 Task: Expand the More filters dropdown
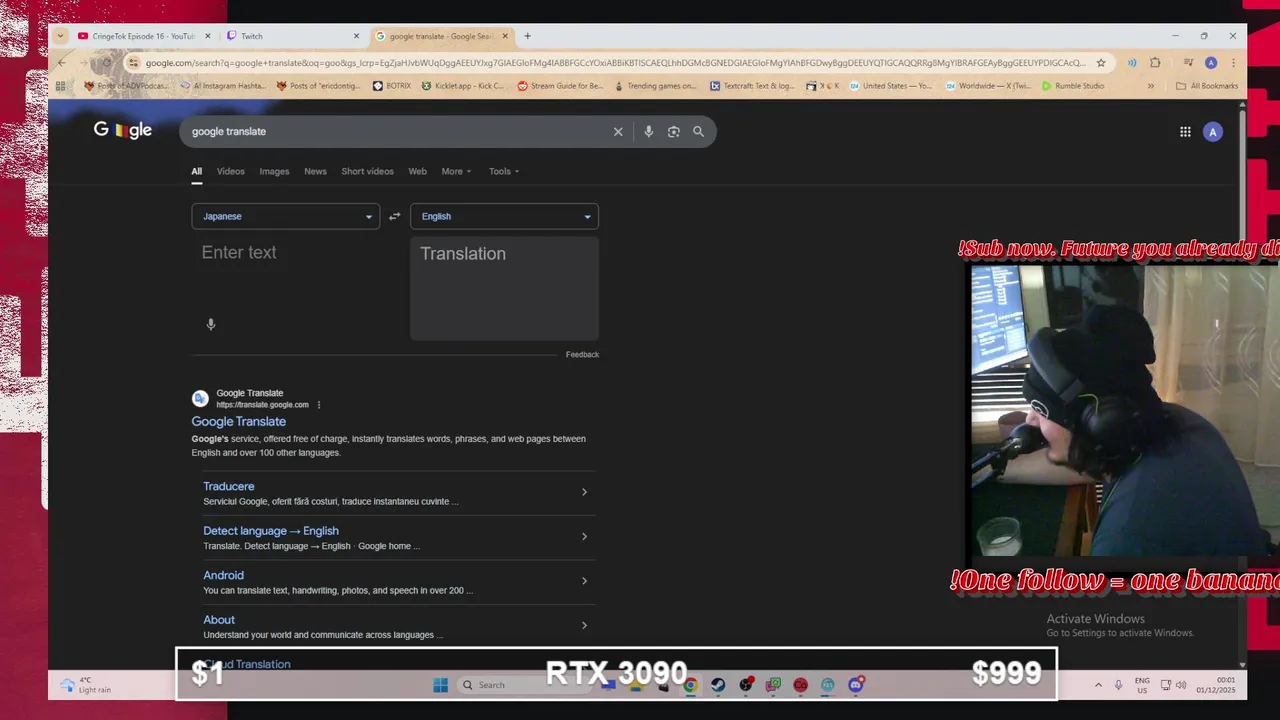click(x=456, y=171)
